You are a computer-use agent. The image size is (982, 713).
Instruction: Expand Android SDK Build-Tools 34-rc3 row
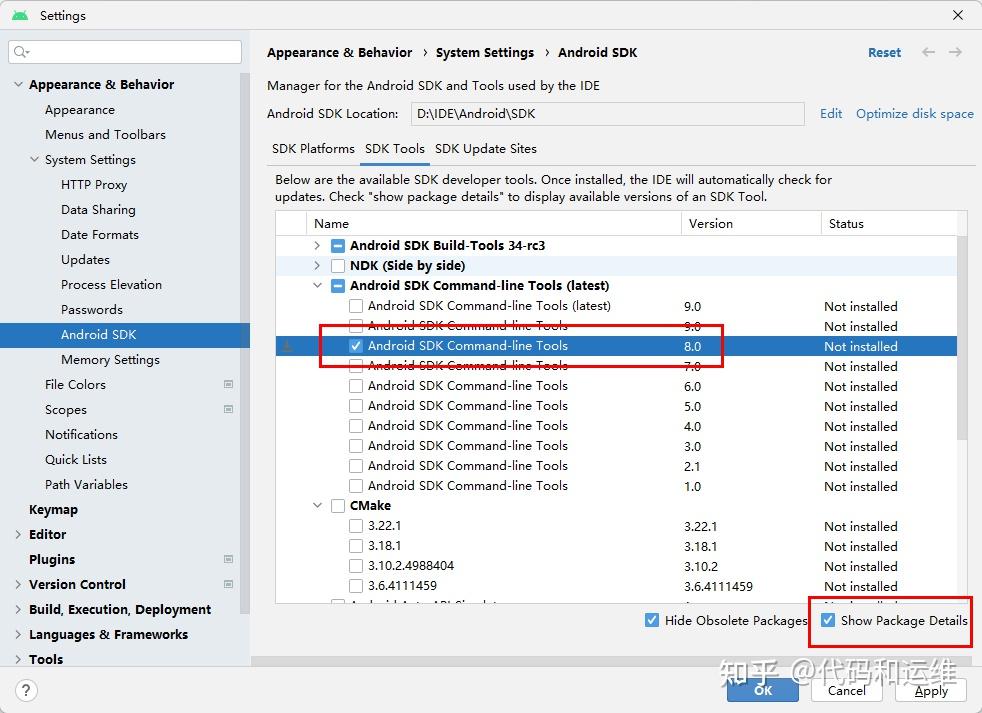pyautogui.click(x=317, y=246)
